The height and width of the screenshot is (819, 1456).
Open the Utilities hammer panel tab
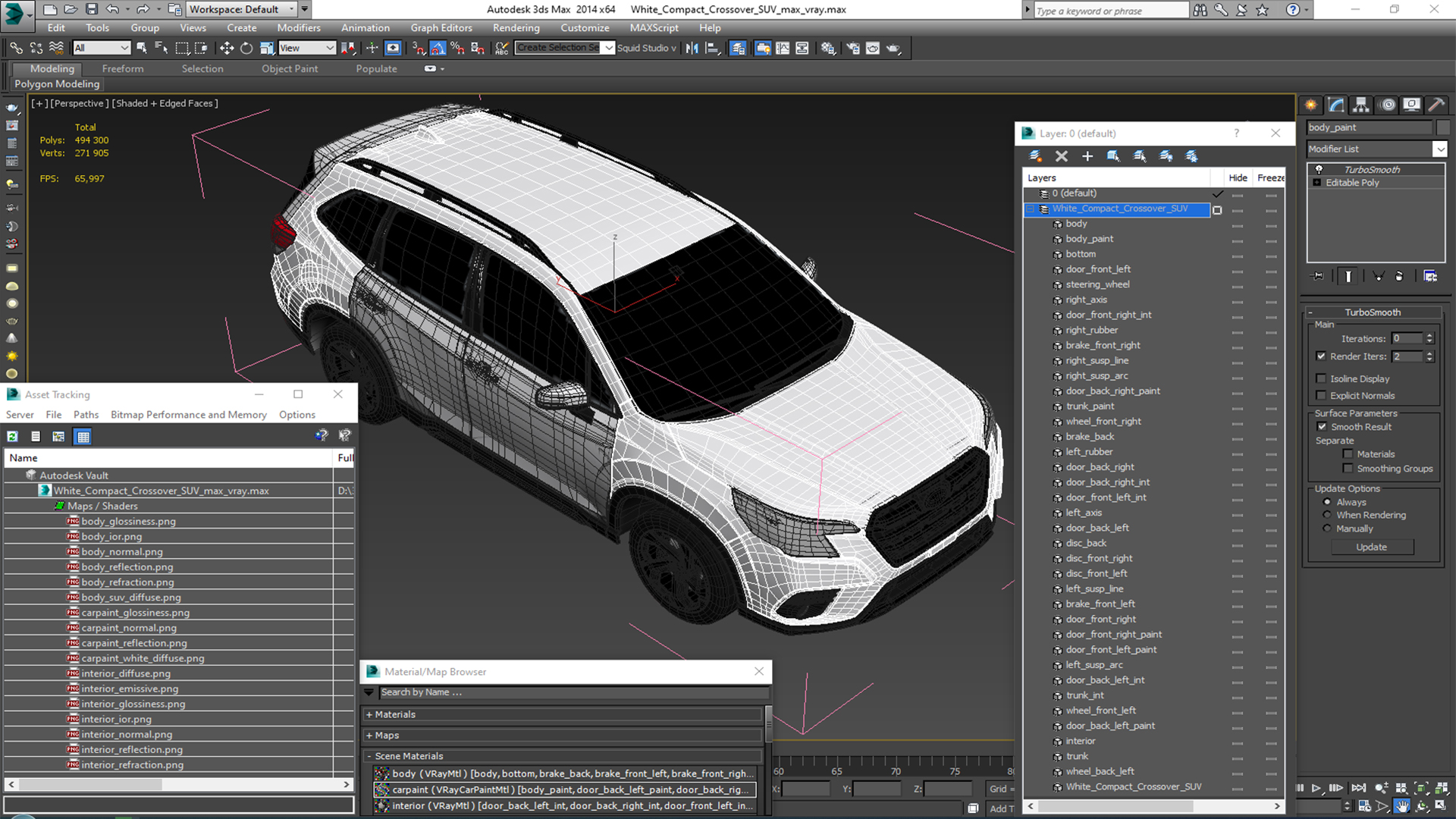(1436, 105)
